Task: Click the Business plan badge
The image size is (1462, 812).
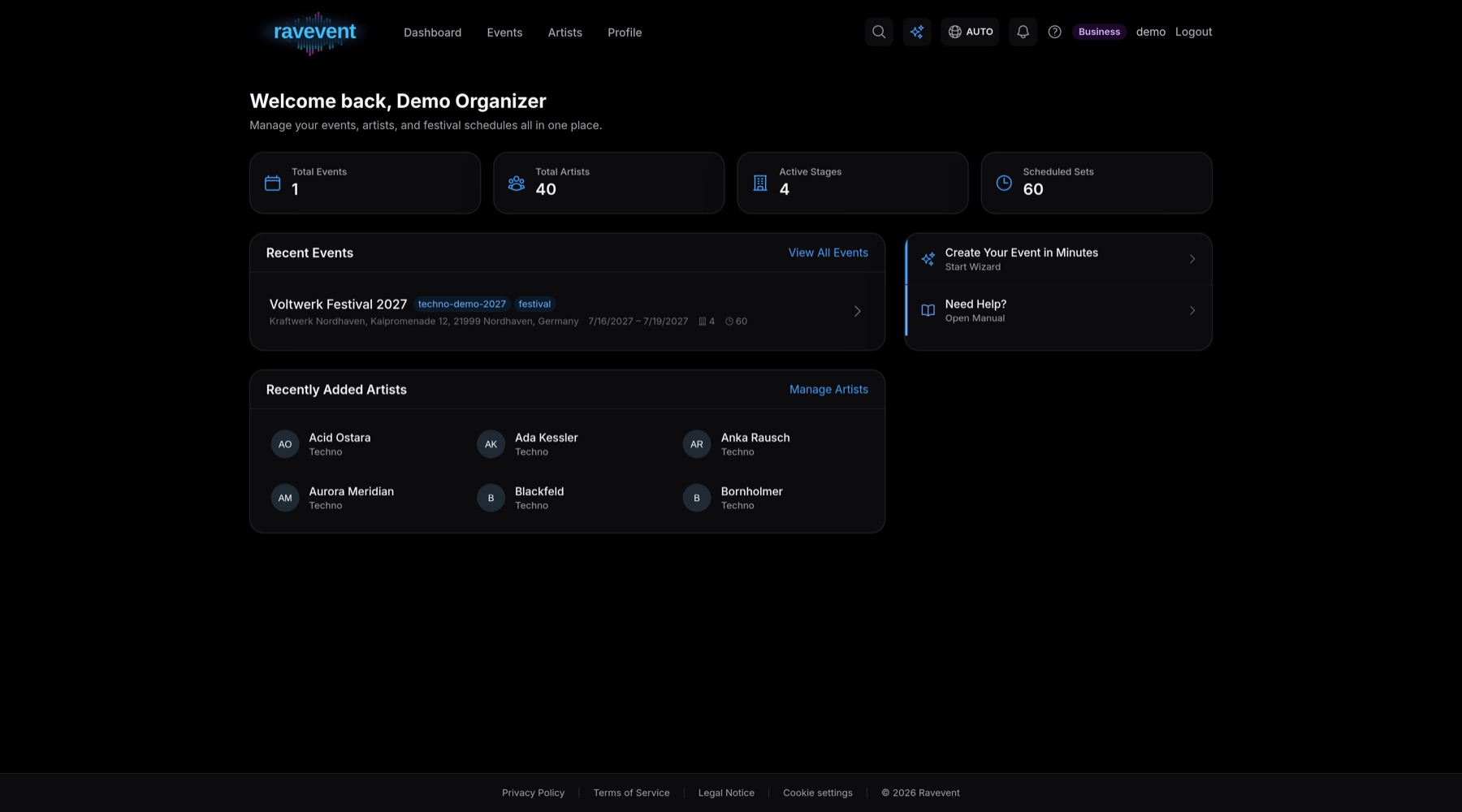Action: (1099, 32)
